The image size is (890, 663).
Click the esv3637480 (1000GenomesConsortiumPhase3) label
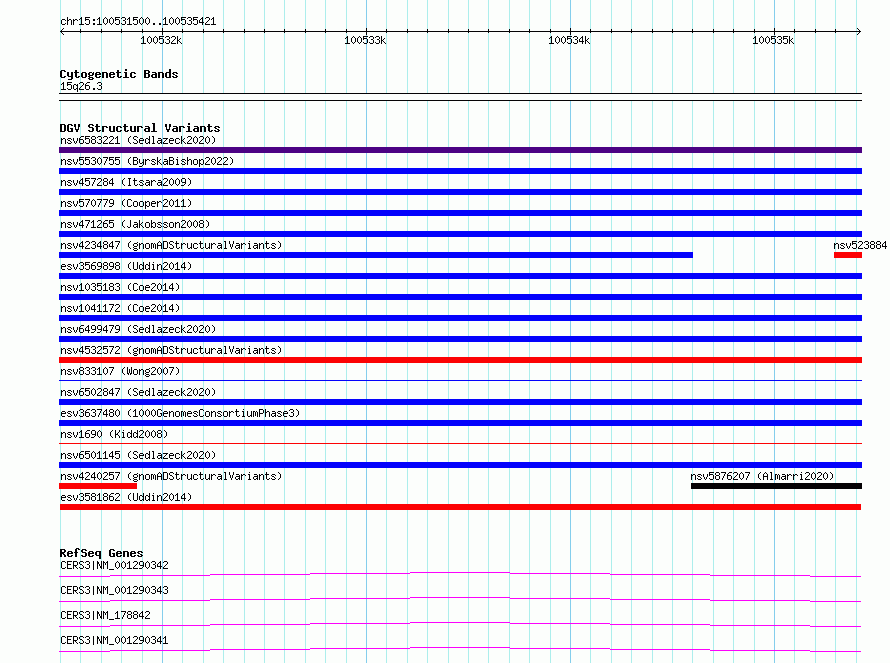[x=179, y=413]
